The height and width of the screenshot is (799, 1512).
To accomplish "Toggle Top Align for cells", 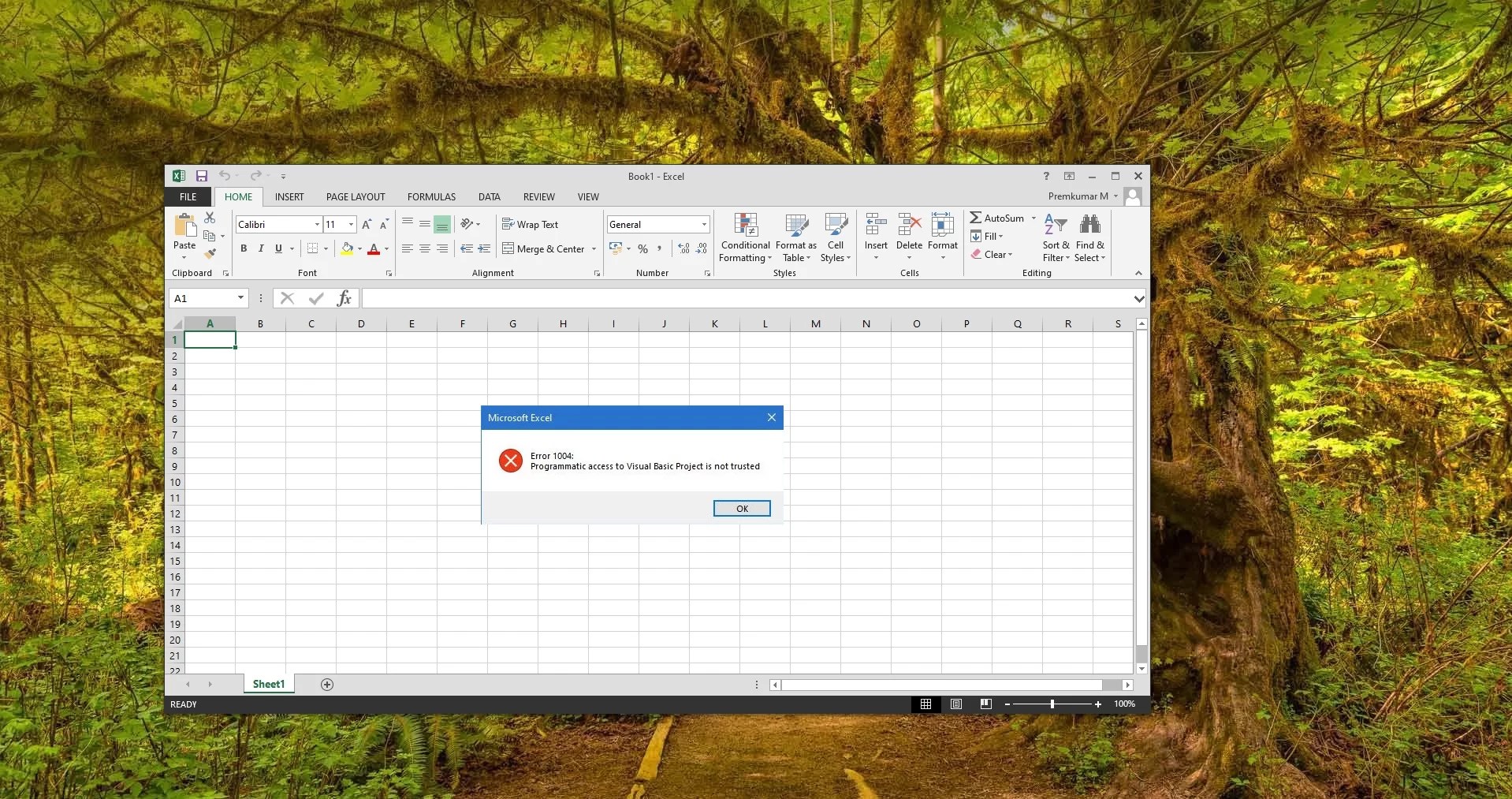I will click(x=408, y=224).
